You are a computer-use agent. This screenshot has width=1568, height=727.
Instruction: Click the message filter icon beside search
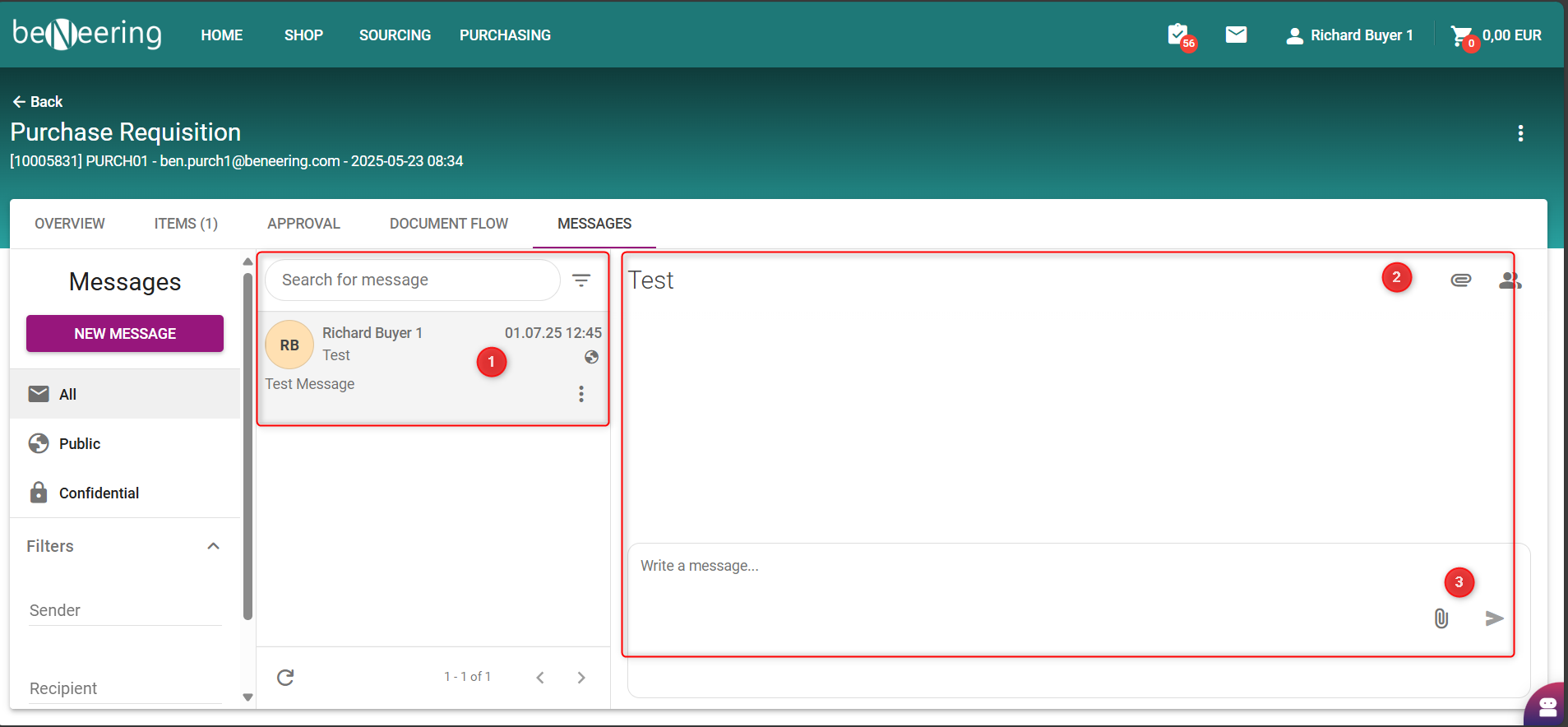(x=581, y=280)
